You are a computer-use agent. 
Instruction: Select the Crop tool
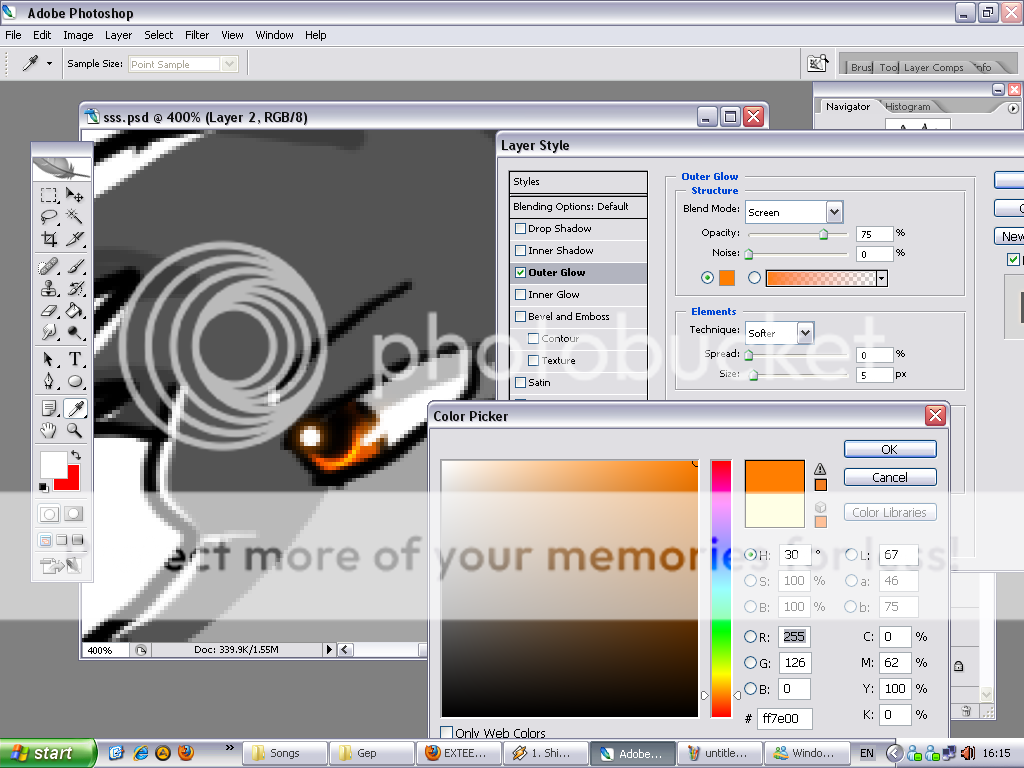point(48,239)
